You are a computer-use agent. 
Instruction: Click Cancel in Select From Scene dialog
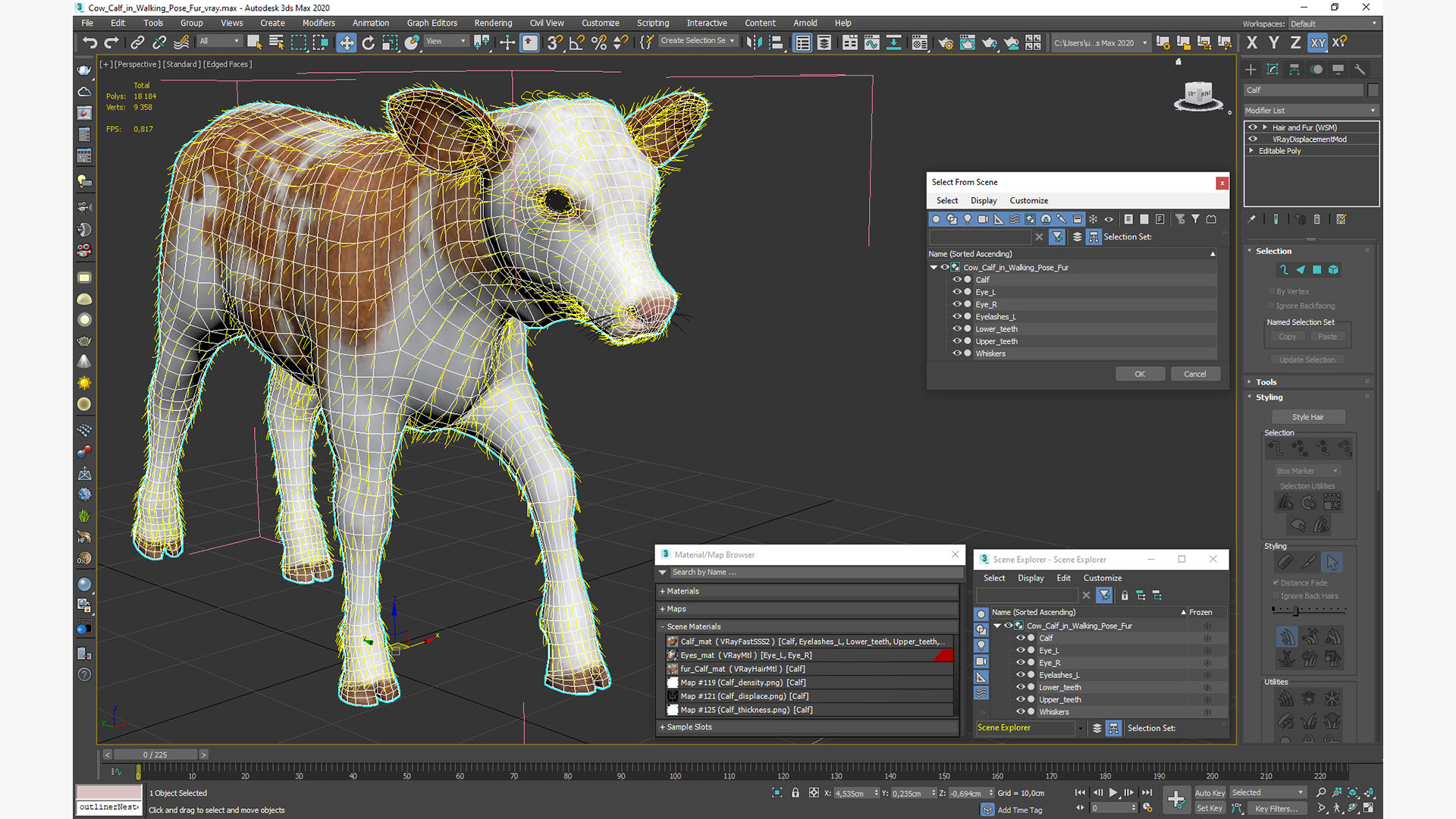click(x=1195, y=374)
